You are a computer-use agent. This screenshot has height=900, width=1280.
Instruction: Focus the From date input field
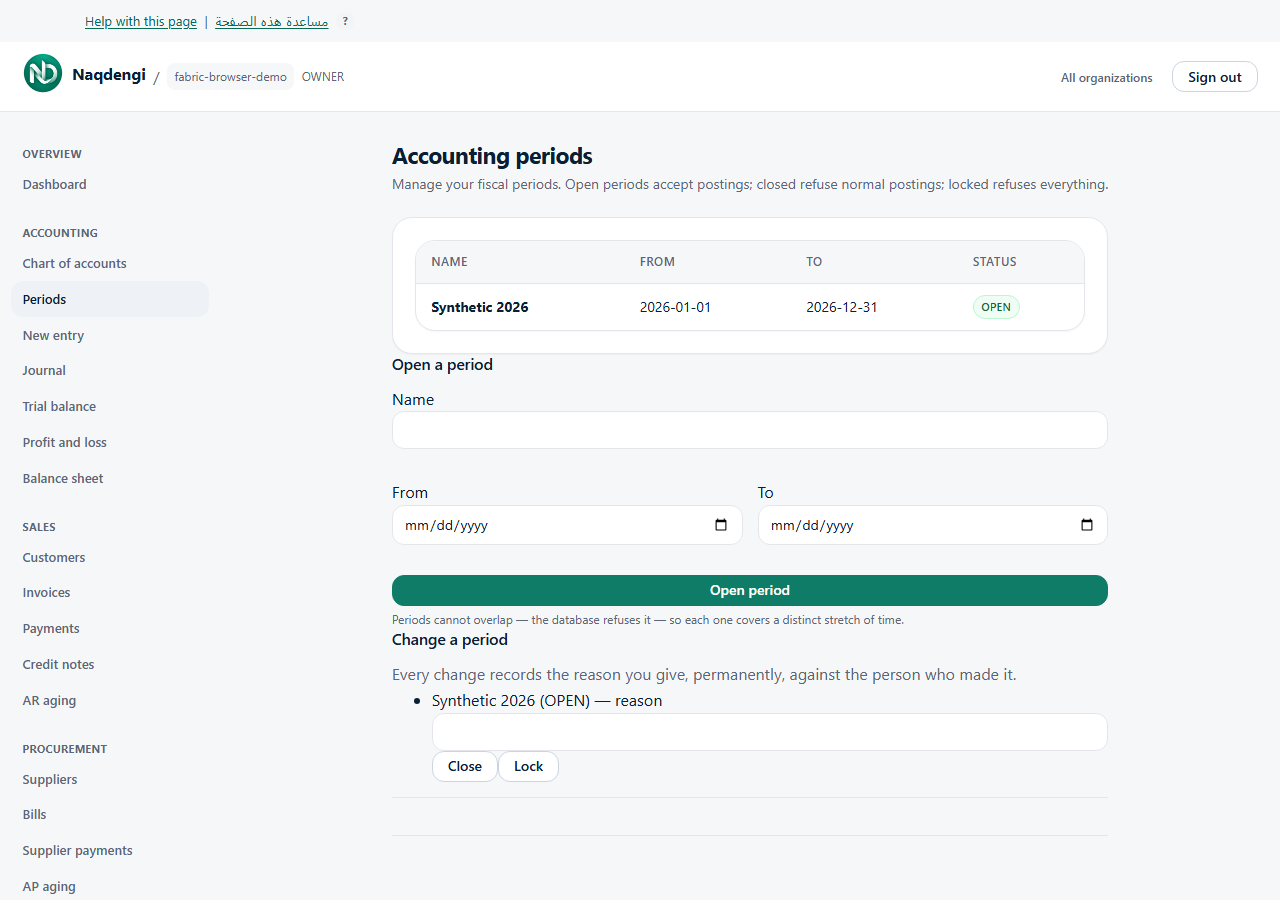(567, 525)
